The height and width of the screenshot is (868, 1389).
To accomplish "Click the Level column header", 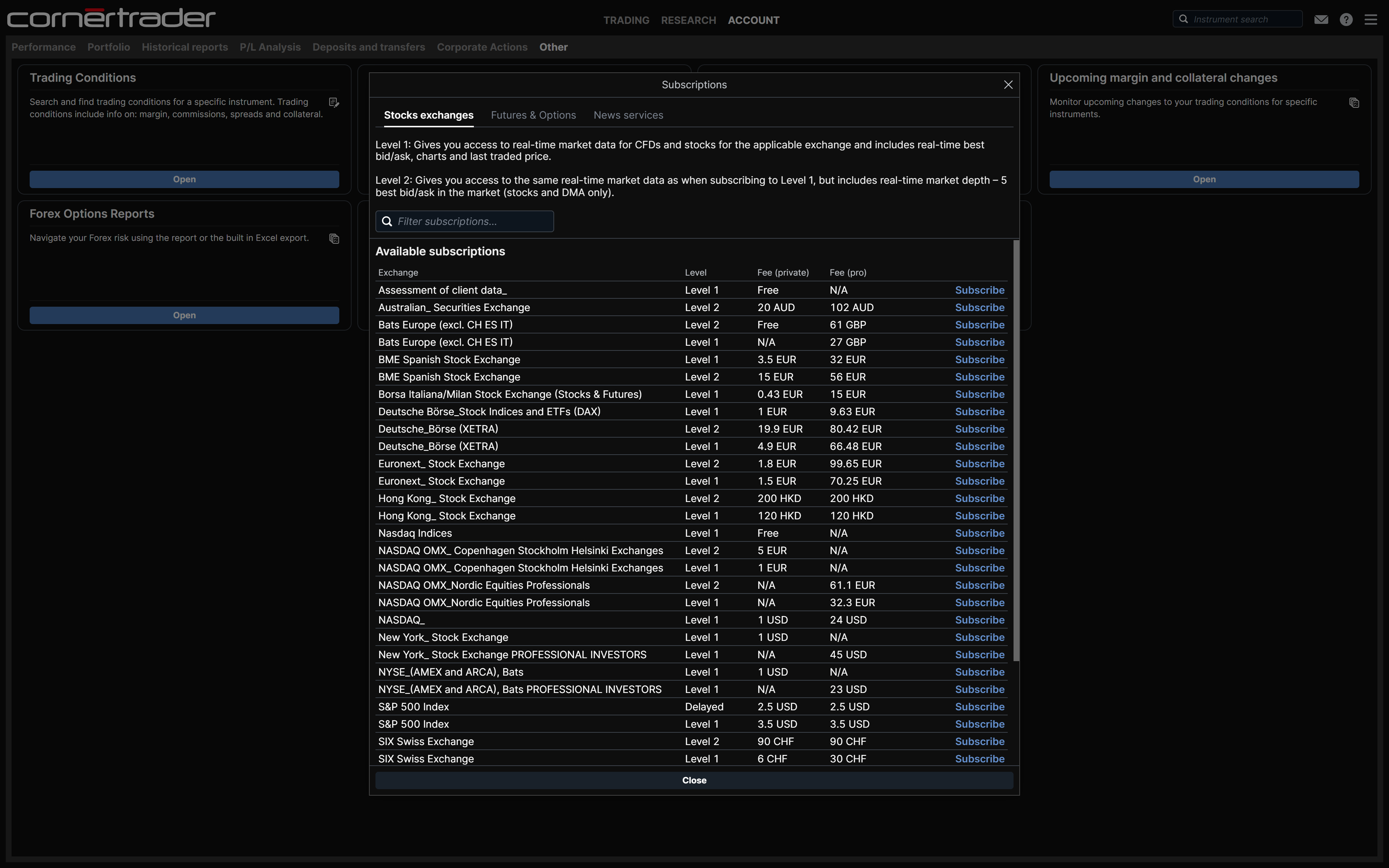I will [696, 273].
